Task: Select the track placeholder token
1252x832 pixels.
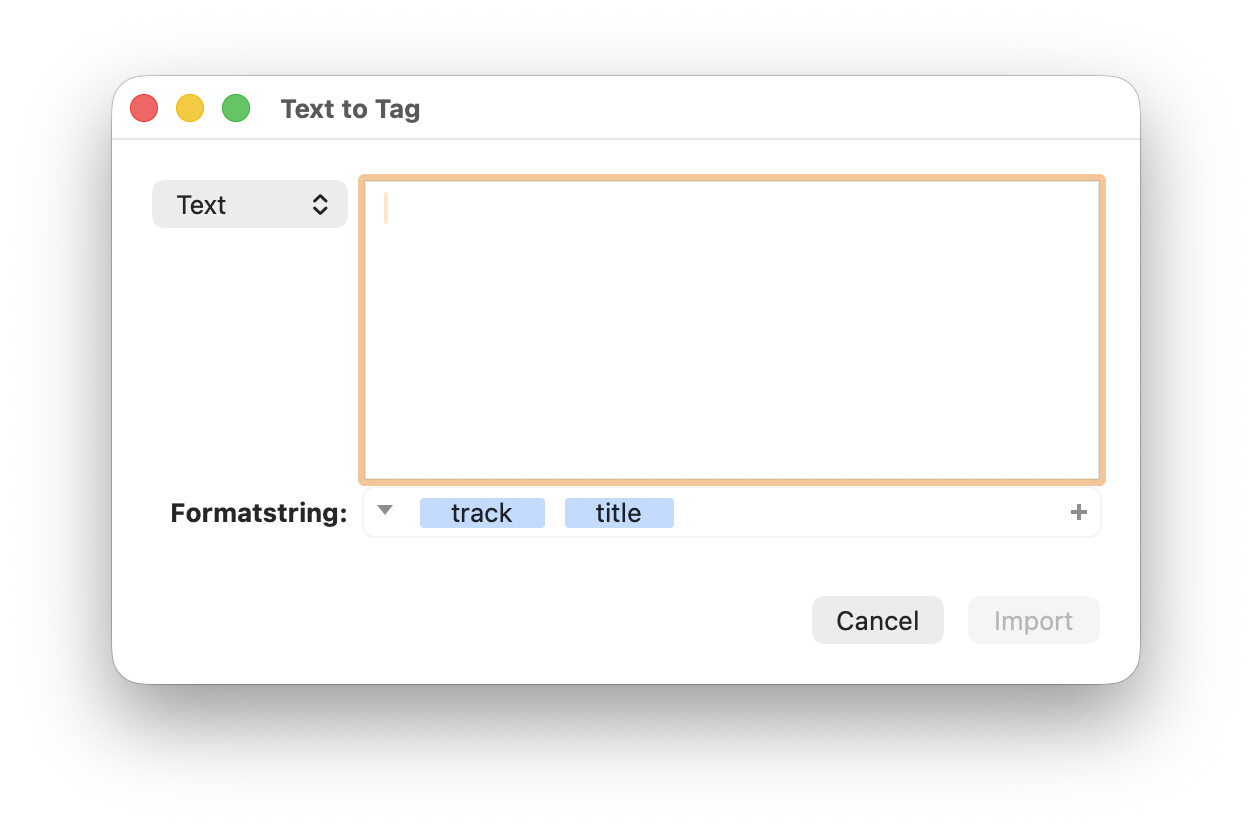Action: (482, 513)
